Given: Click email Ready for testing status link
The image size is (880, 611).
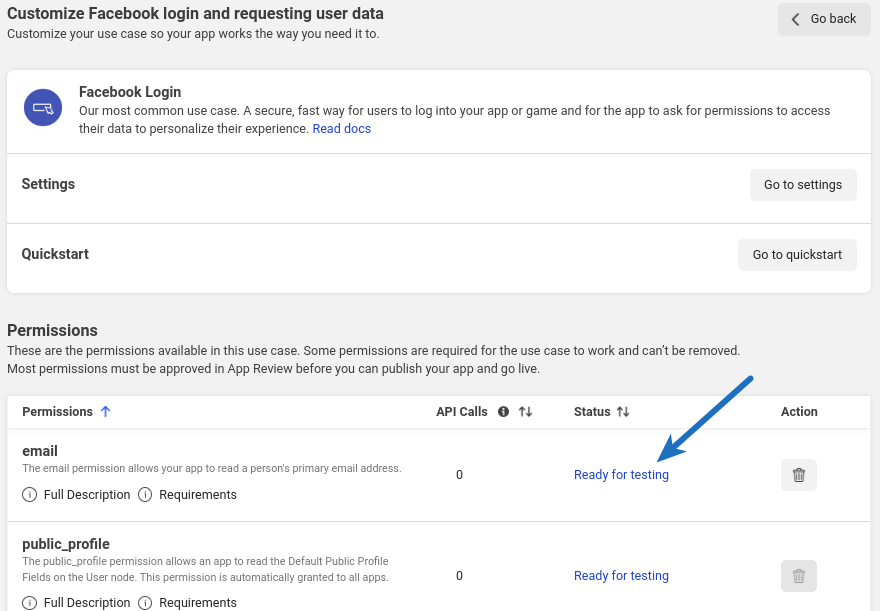Looking at the screenshot, I should click(621, 475).
